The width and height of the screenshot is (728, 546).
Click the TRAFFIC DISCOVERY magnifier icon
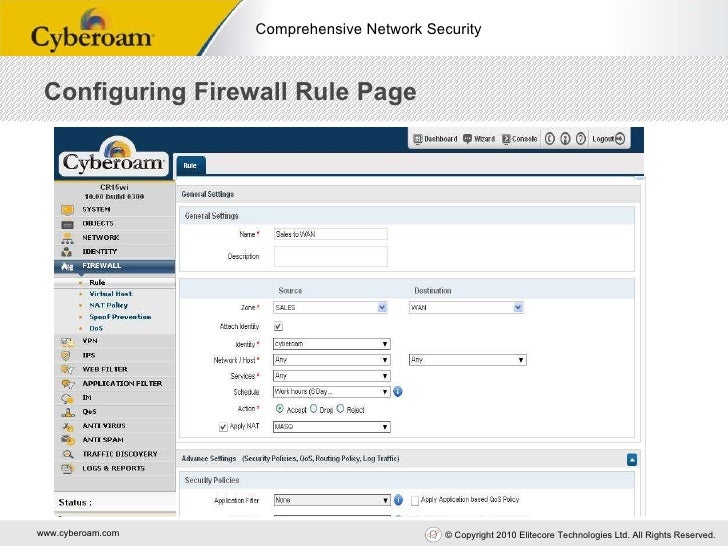pos(68,455)
